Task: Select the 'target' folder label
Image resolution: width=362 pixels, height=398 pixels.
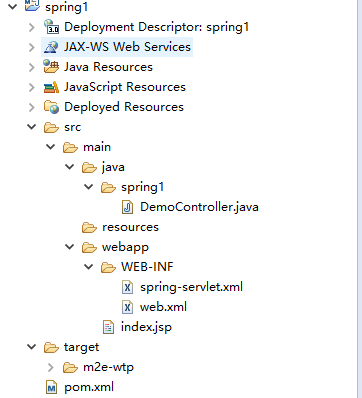Action: 81,347
